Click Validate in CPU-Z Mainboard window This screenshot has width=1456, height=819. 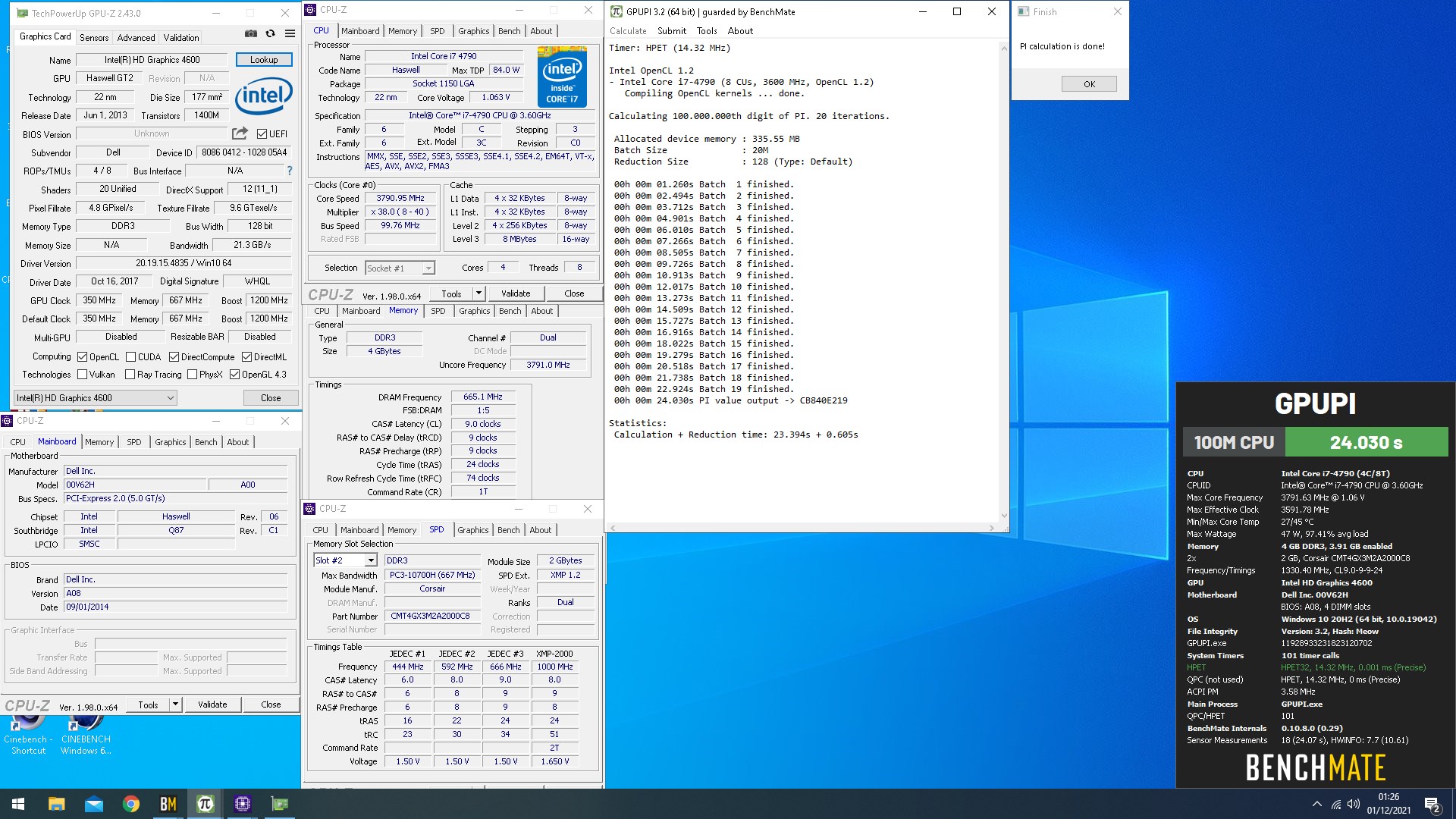point(212,704)
